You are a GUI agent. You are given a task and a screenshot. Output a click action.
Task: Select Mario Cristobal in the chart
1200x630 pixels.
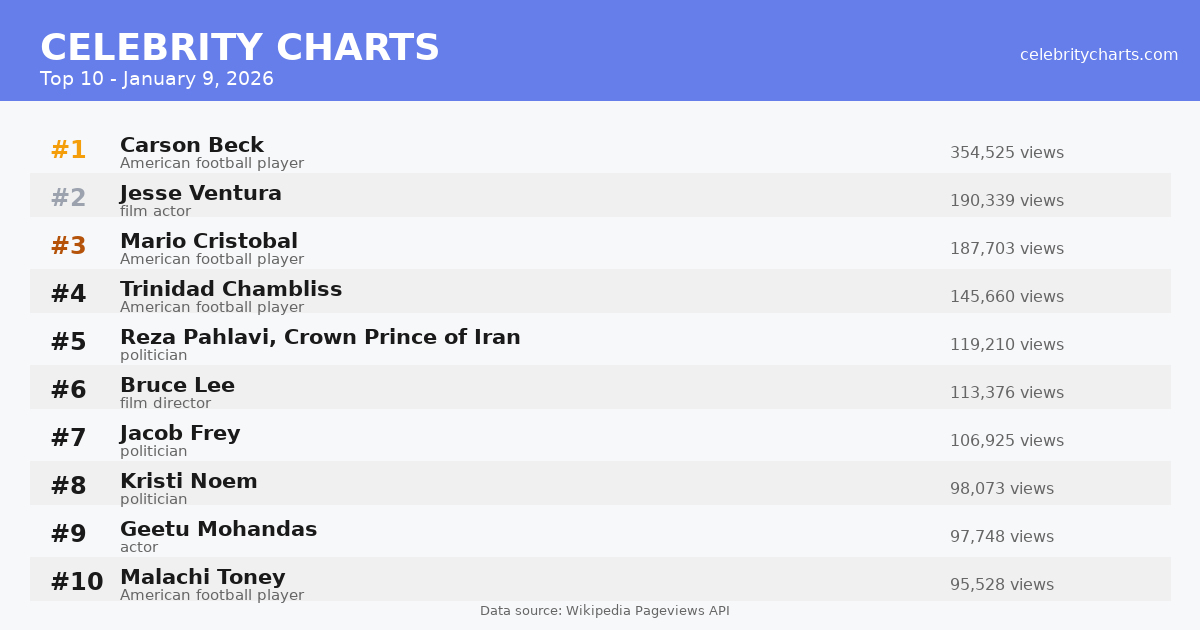tap(209, 242)
